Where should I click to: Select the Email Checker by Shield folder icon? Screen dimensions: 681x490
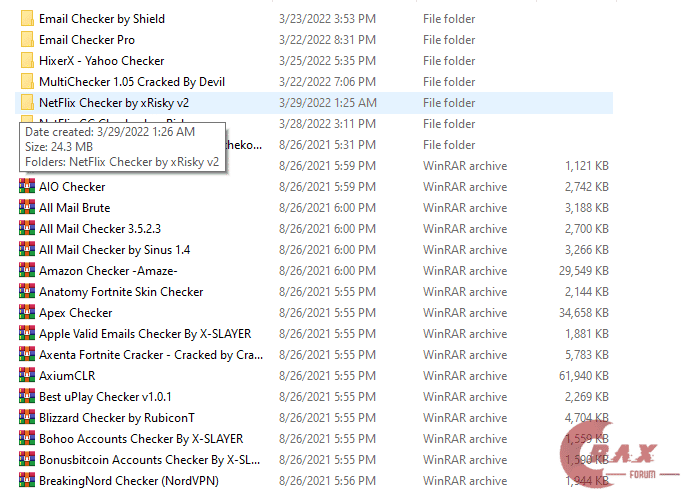(27, 19)
